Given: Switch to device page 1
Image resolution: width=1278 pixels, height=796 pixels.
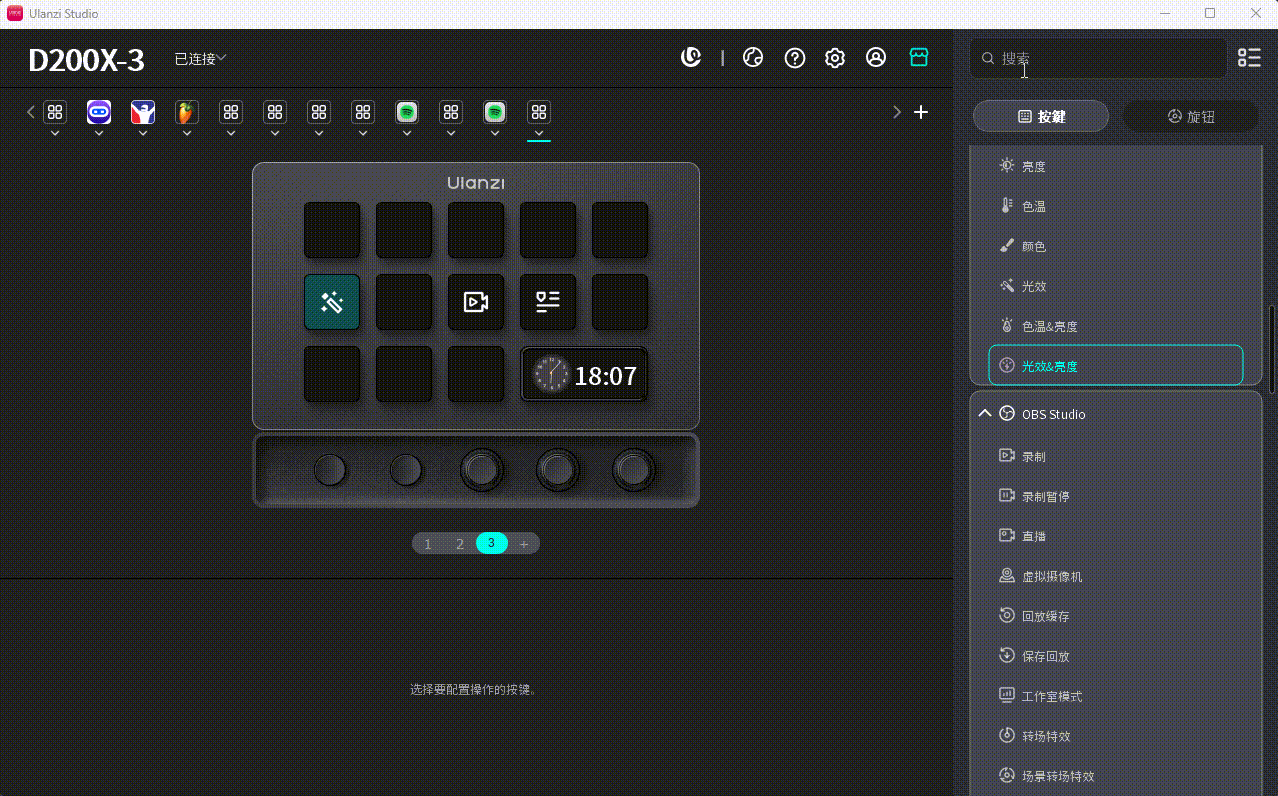Looking at the screenshot, I should coord(428,543).
